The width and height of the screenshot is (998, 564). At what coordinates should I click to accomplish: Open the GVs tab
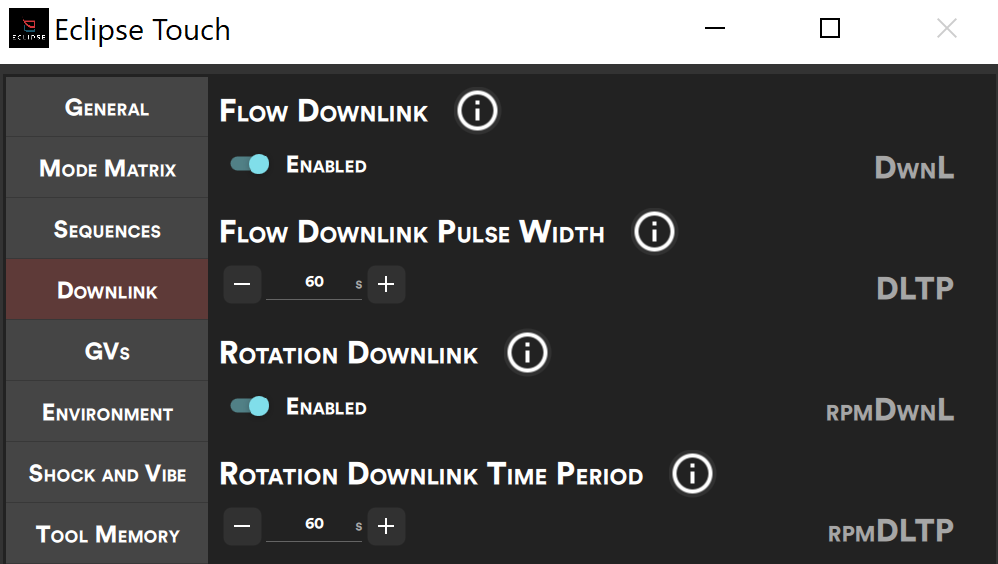click(x=107, y=352)
